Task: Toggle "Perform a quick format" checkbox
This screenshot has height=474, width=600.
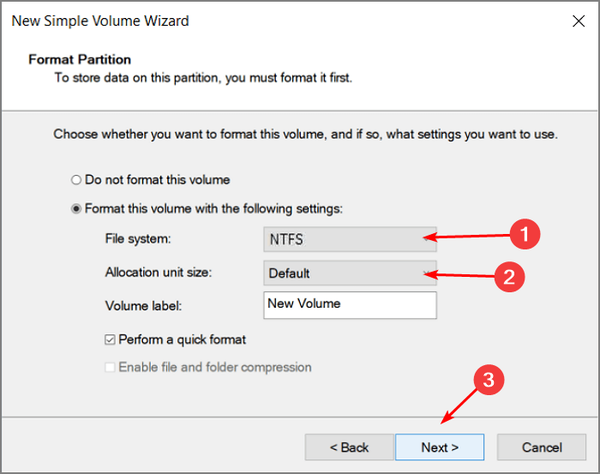Action: [x=110, y=339]
